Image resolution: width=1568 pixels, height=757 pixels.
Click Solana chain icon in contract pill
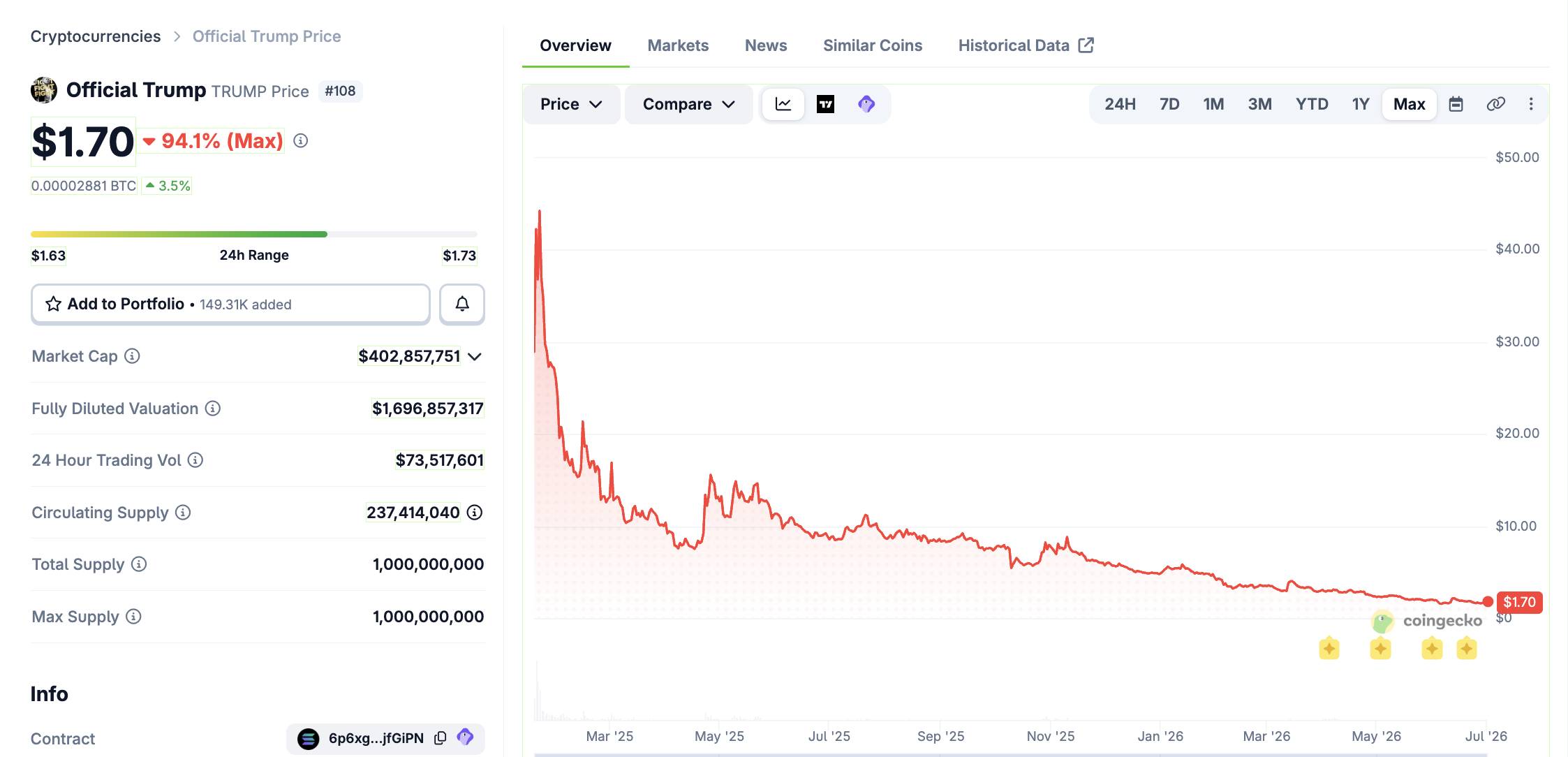coord(308,738)
